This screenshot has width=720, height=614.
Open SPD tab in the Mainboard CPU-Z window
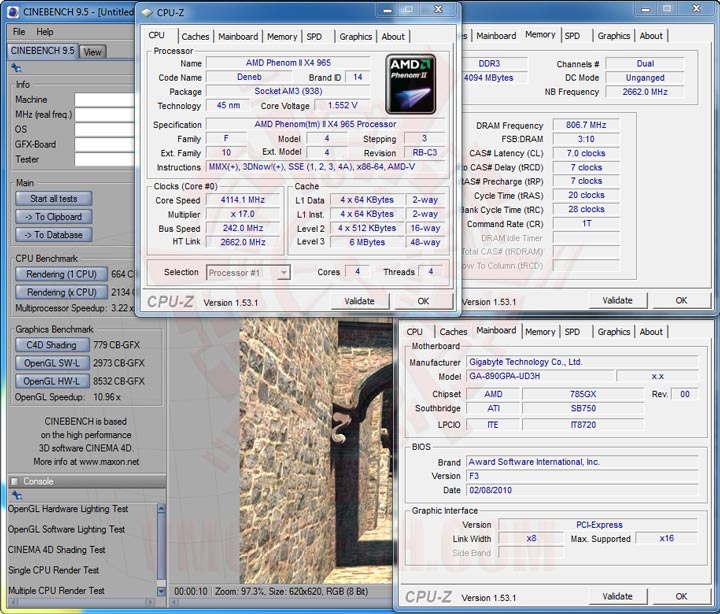(x=572, y=332)
